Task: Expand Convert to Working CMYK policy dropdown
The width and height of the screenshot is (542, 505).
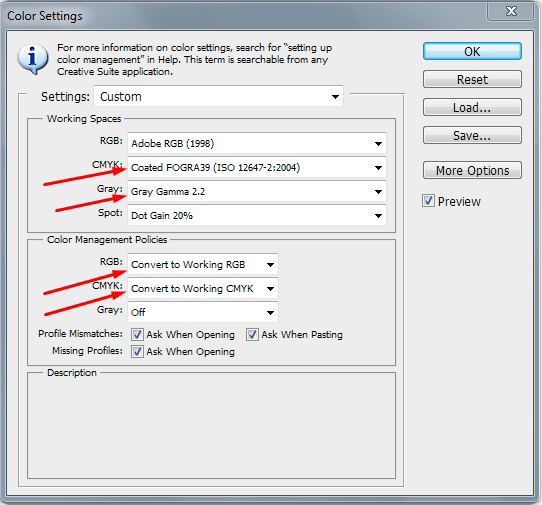Action: point(203,289)
